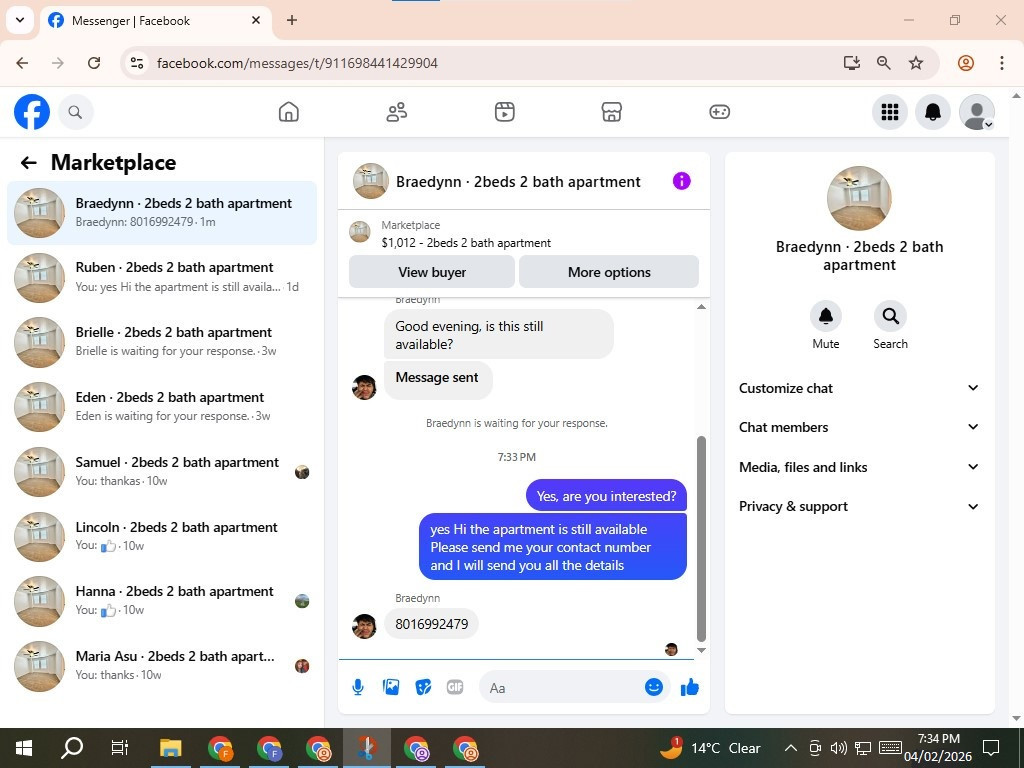Bookmark this page with star icon
This screenshot has height=768, width=1024.
(x=916, y=63)
